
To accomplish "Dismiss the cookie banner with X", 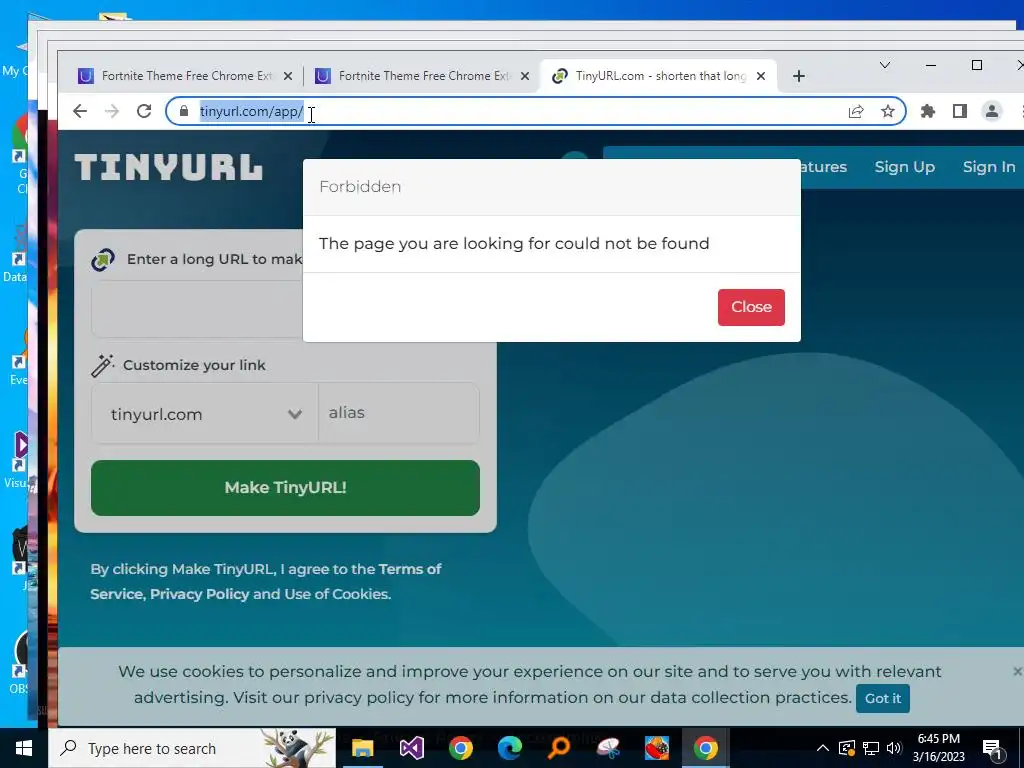I will (1017, 671).
